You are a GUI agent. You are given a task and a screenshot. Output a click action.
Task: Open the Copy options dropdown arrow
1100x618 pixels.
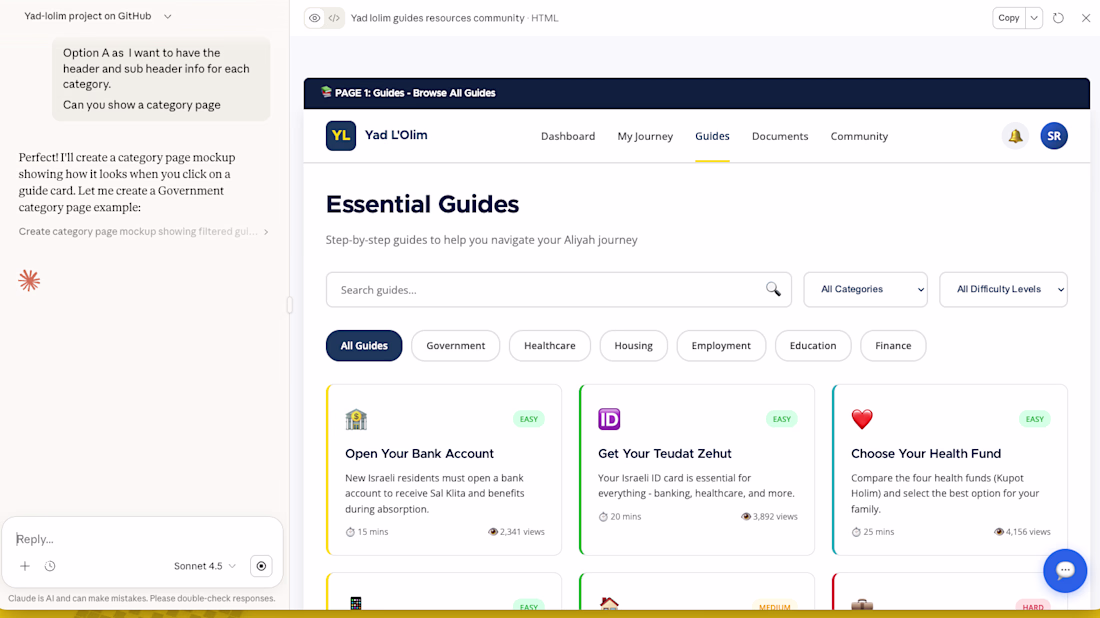[x=1034, y=18]
